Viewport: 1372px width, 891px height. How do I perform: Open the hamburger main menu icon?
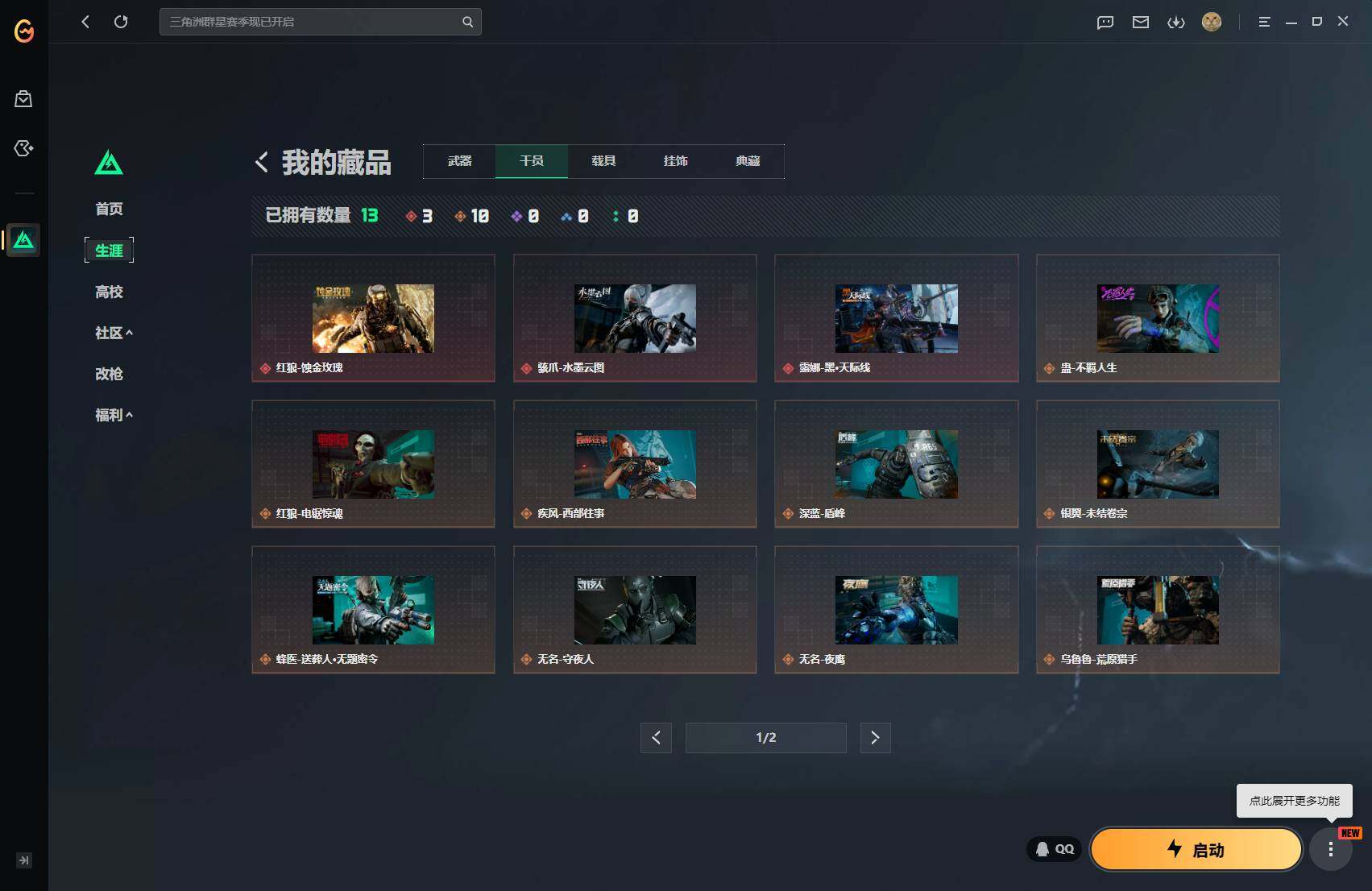pos(1264,22)
